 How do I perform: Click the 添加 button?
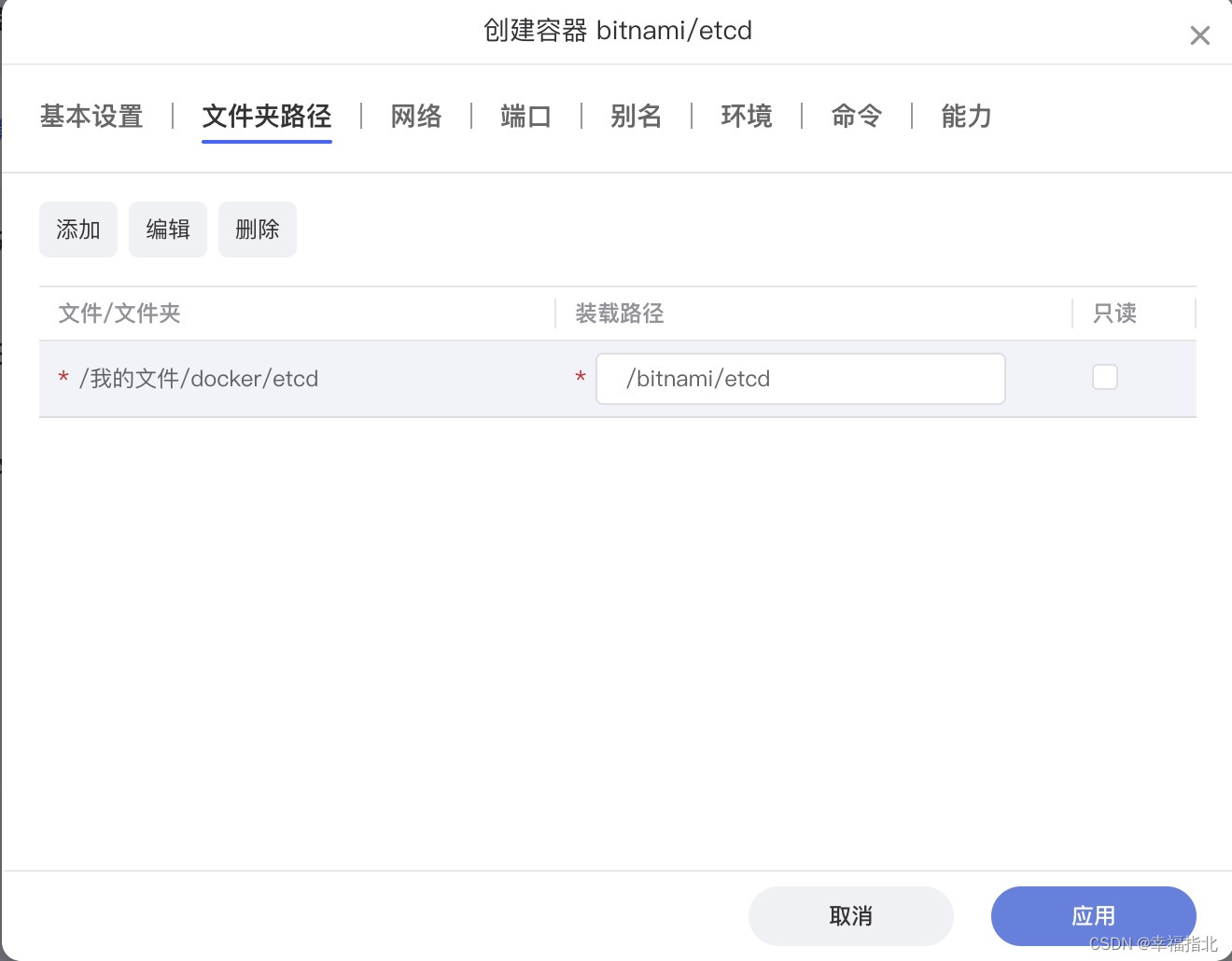click(78, 230)
